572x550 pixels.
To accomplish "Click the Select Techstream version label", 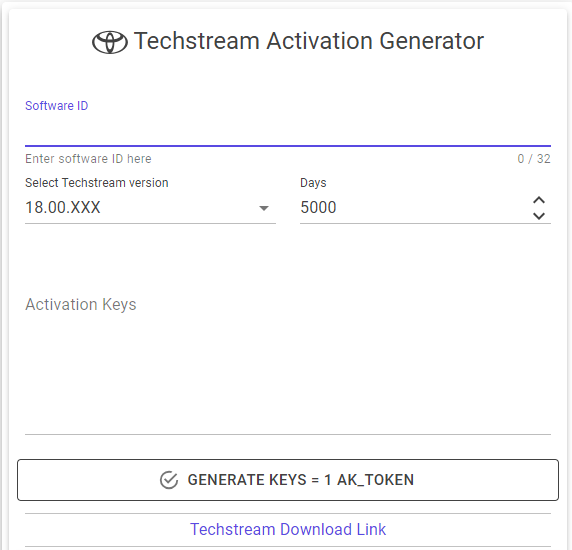I will (97, 183).
